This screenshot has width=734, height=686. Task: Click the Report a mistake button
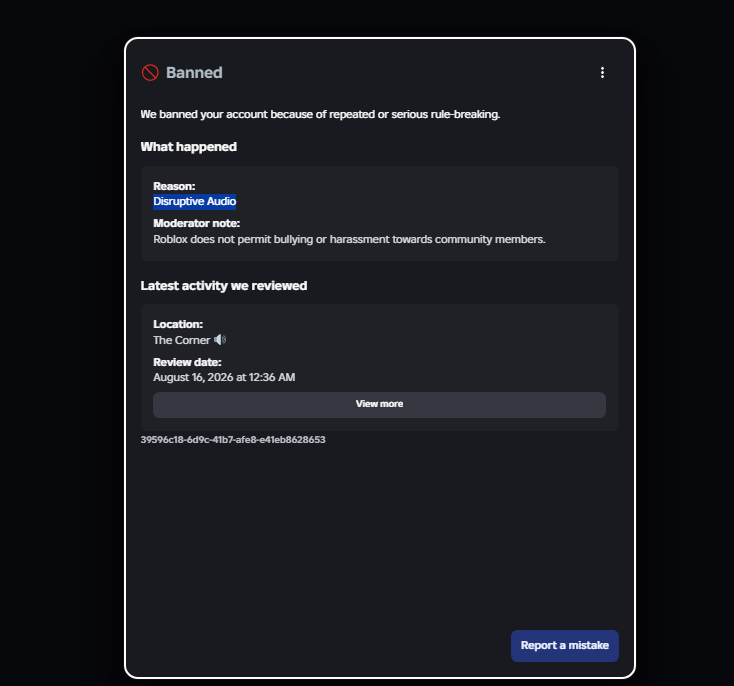point(565,646)
